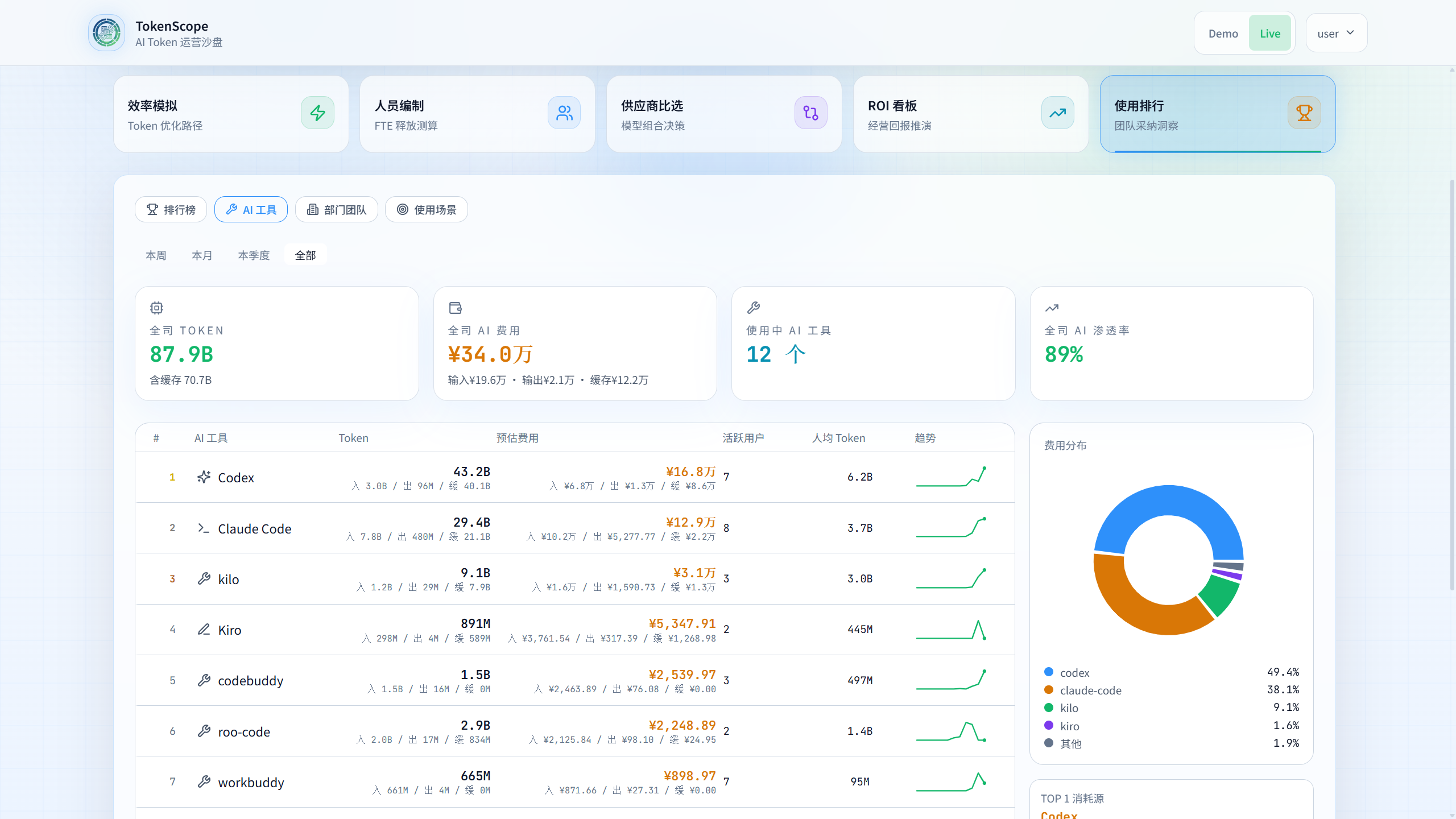The height and width of the screenshot is (819, 1456).
Task: Switch to Demo mode
Action: point(1223,34)
